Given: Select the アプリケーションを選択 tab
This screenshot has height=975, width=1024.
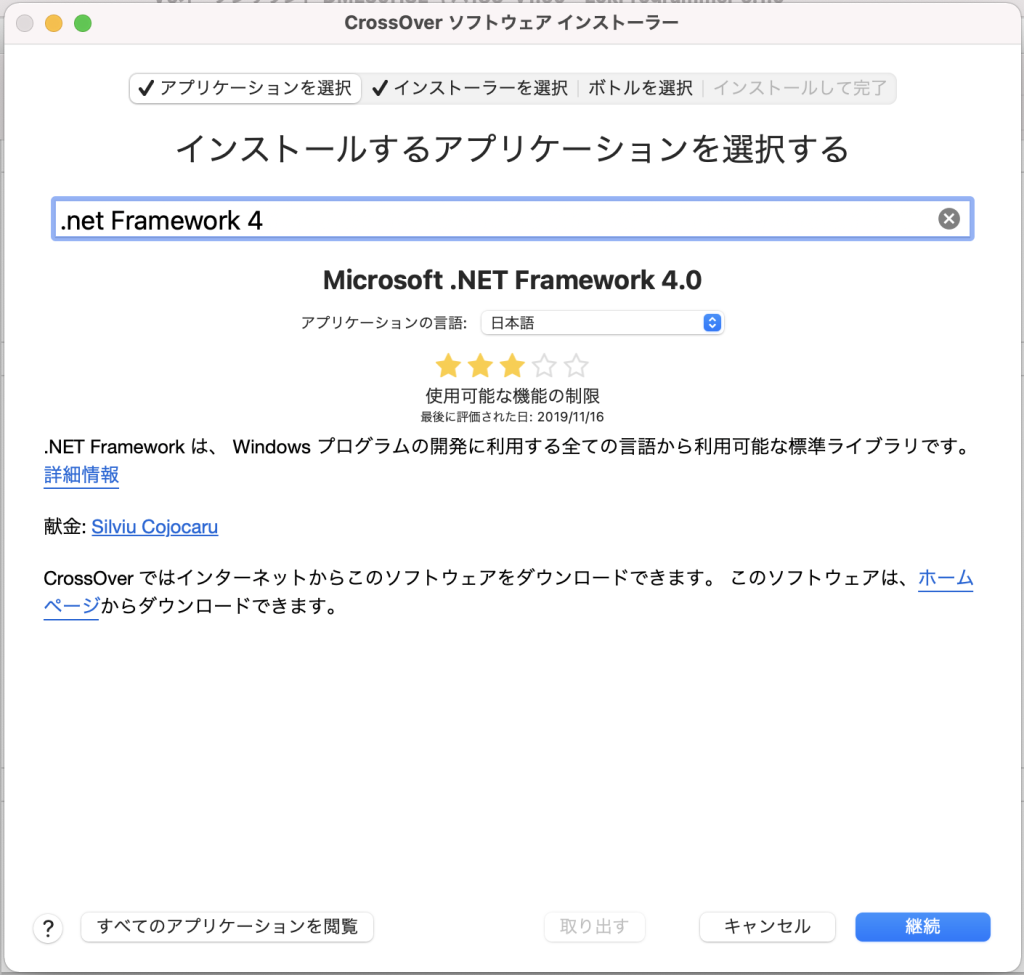Looking at the screenshot, I should 245,88.
